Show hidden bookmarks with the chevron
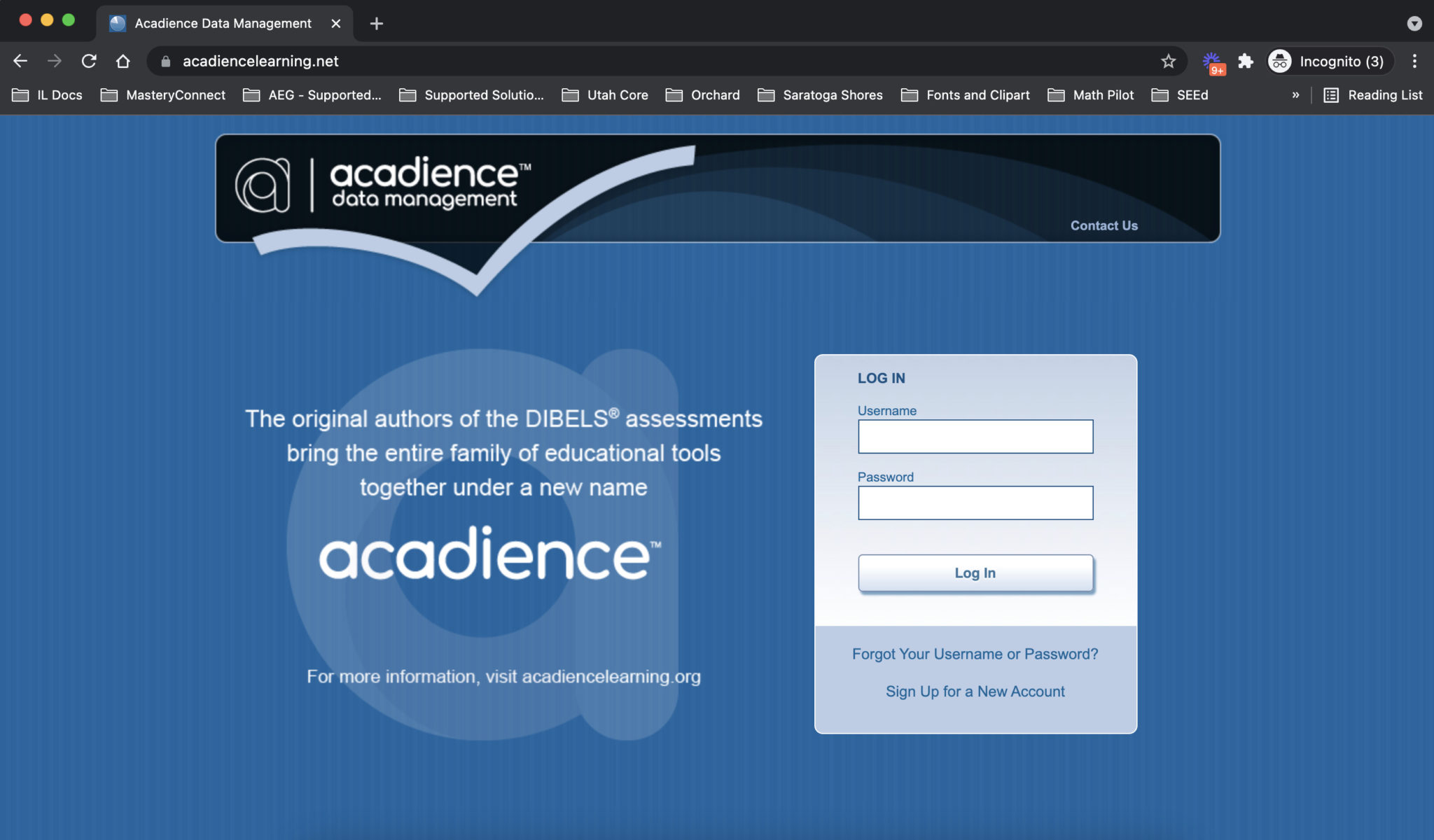1434x840 pixels. (x=1295, y=94)
